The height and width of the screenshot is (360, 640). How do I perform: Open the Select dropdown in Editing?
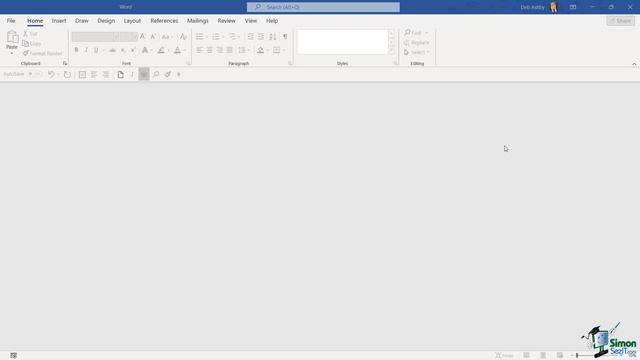416,52
